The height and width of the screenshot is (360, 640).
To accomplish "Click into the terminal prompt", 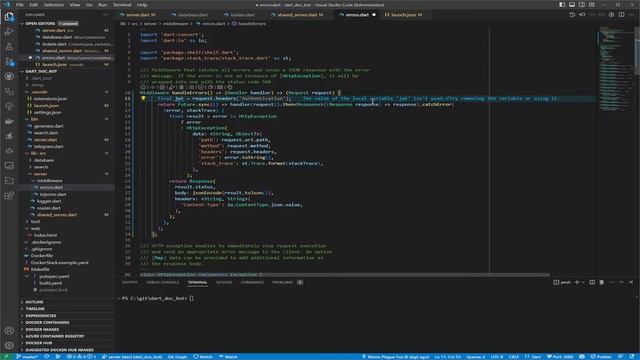I will [192, 298].
